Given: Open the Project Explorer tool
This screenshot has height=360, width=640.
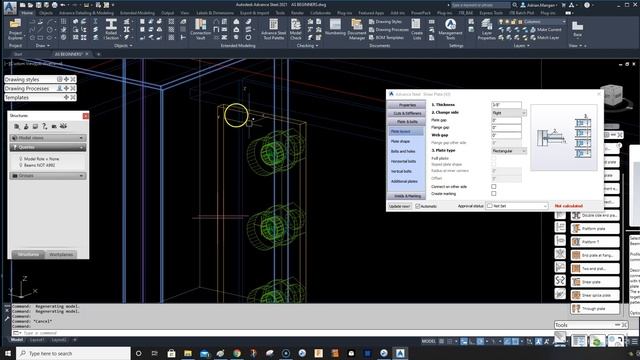Looking at the screenshot, I should (x=15, y=29).
